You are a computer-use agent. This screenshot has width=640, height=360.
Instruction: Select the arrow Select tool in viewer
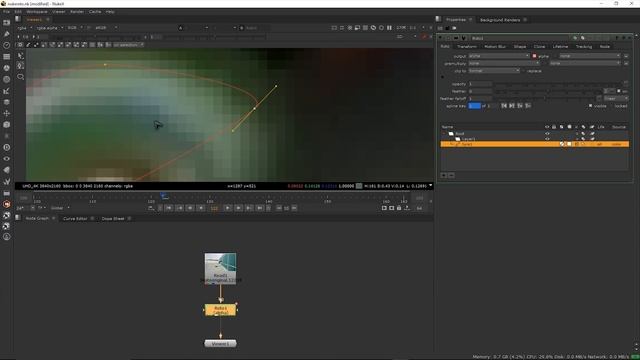pos(20,56)
